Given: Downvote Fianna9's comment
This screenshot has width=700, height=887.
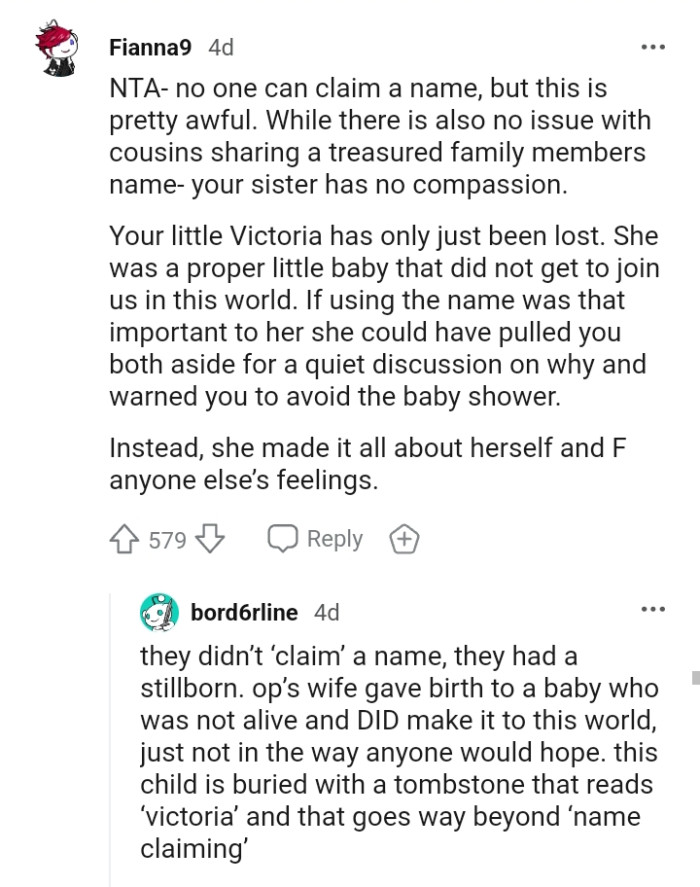Looking at the screenshot, I should pyautogui.click(x=209, y=540).
